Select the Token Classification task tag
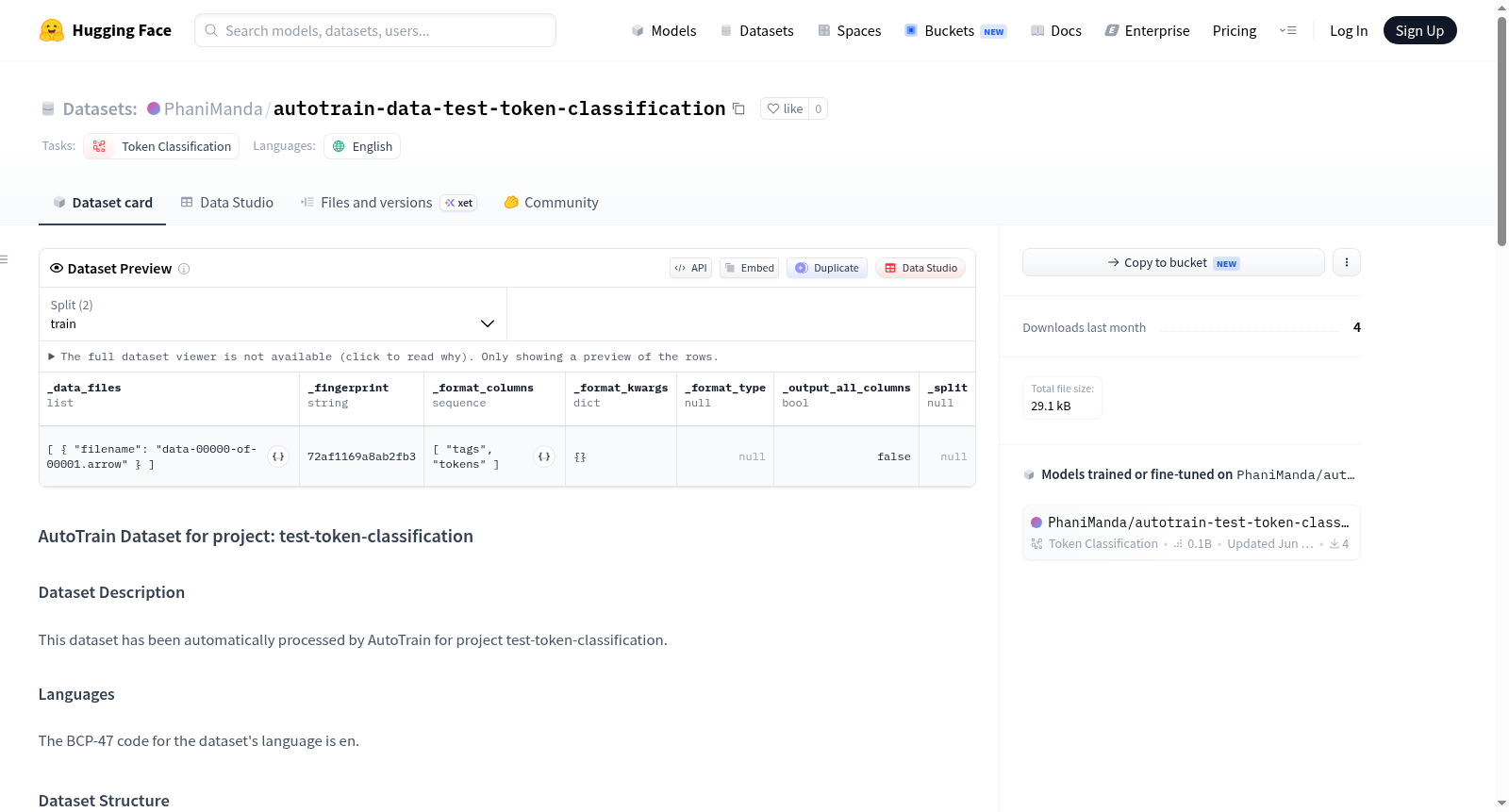Viewport: 1509px width, 812px height. pos(161,146)
